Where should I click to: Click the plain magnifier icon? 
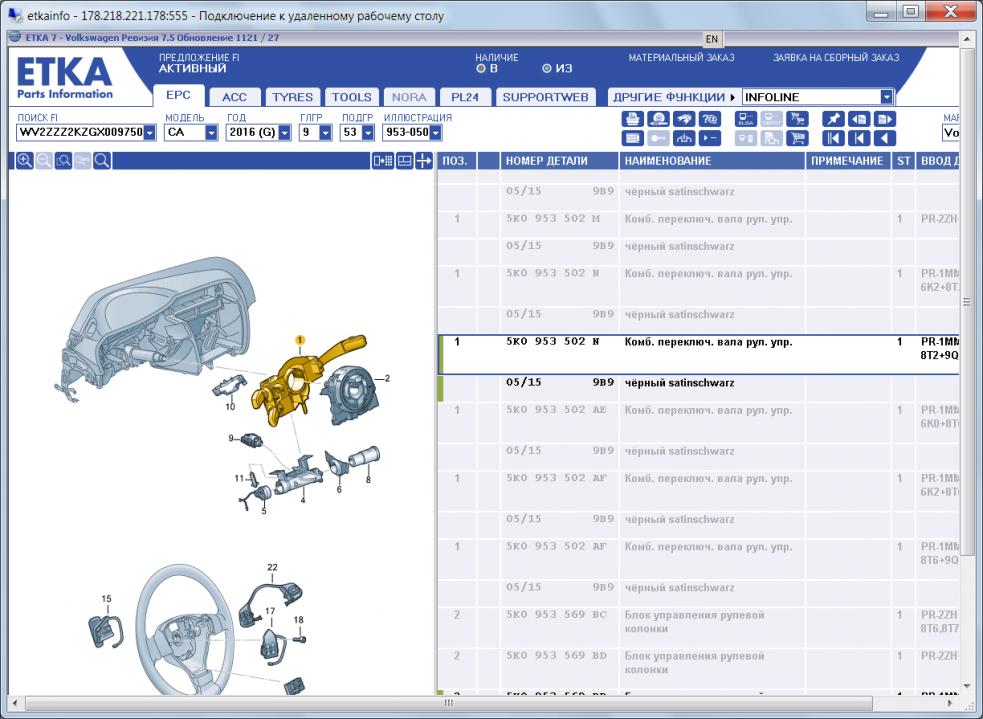click(102, 160)
